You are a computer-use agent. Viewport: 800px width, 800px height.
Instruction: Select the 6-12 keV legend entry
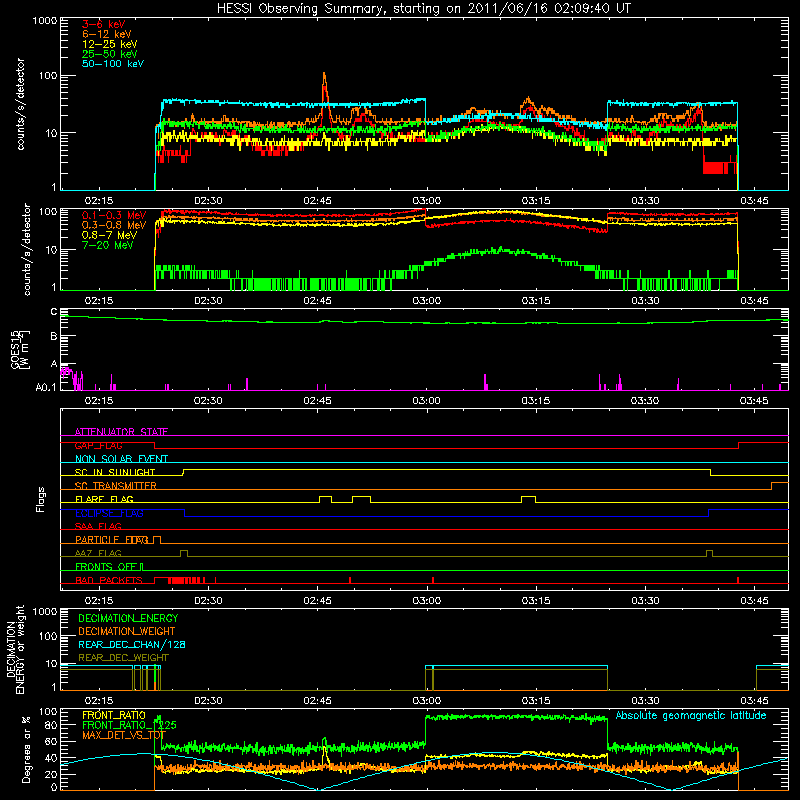pyautogui.click(x=107, y=34)
